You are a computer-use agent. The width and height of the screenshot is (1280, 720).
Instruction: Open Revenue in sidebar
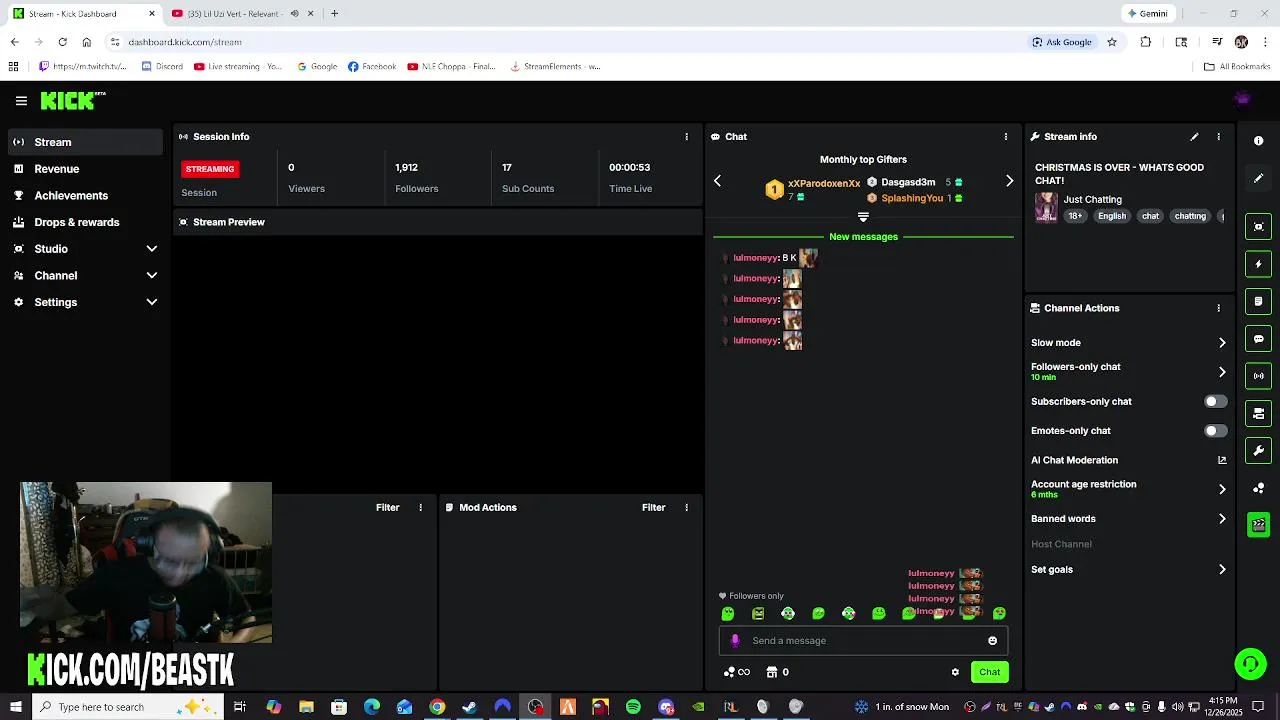point(85,169)
